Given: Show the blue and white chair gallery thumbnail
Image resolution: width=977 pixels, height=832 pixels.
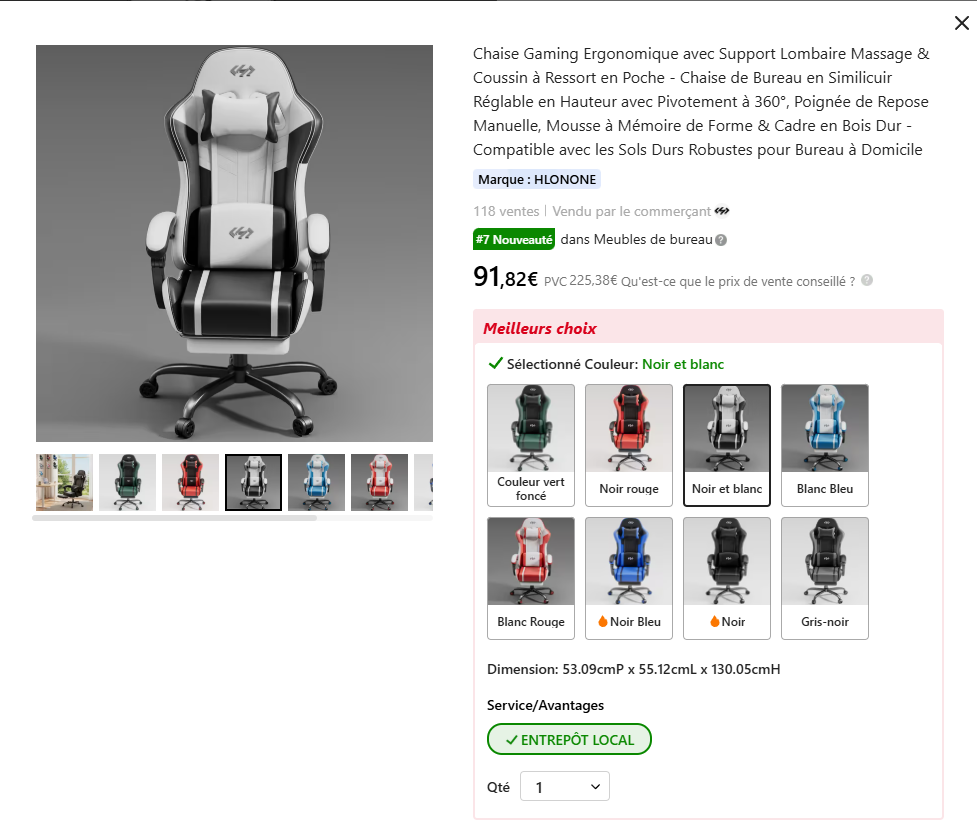Looking at the screenshot, I should (316, 482).
